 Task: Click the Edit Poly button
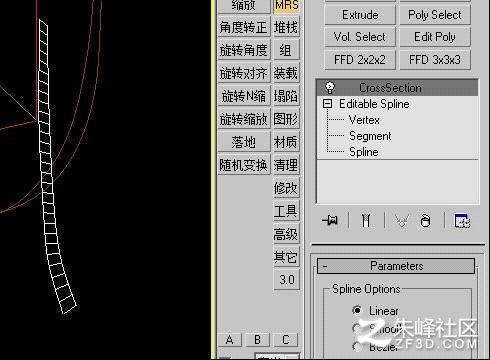pyautogui.click(x=435, y=37)
